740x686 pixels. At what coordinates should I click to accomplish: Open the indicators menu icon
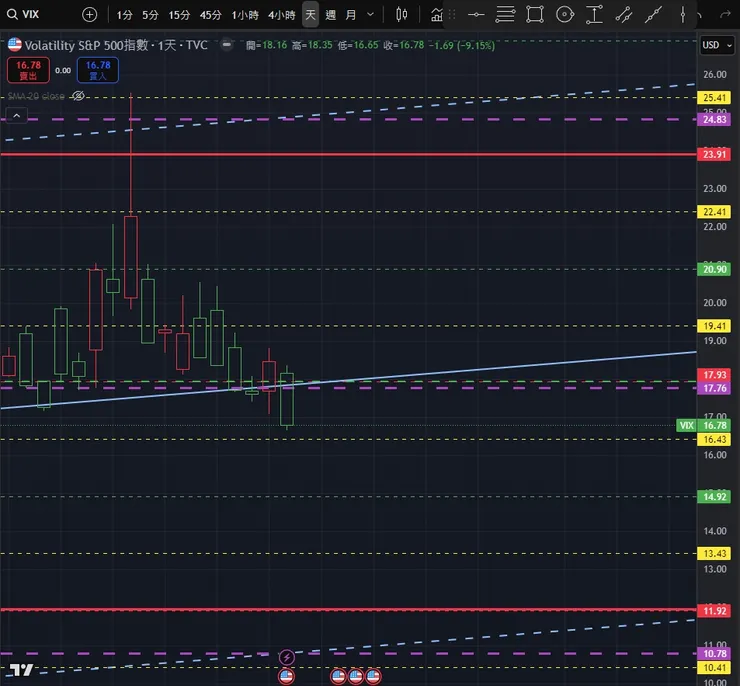point(437,14)
